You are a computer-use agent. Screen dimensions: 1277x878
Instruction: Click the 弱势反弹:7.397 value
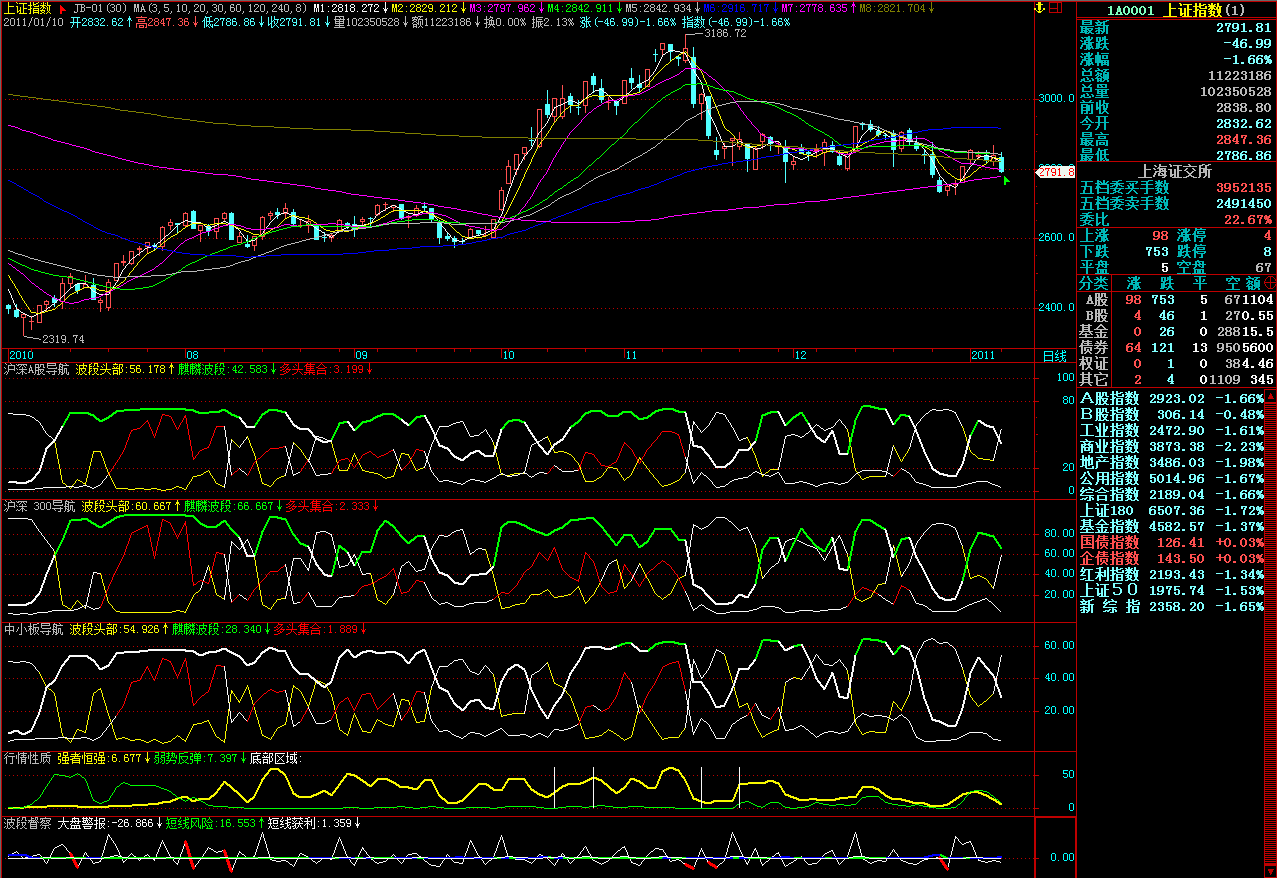coord(194,758)
